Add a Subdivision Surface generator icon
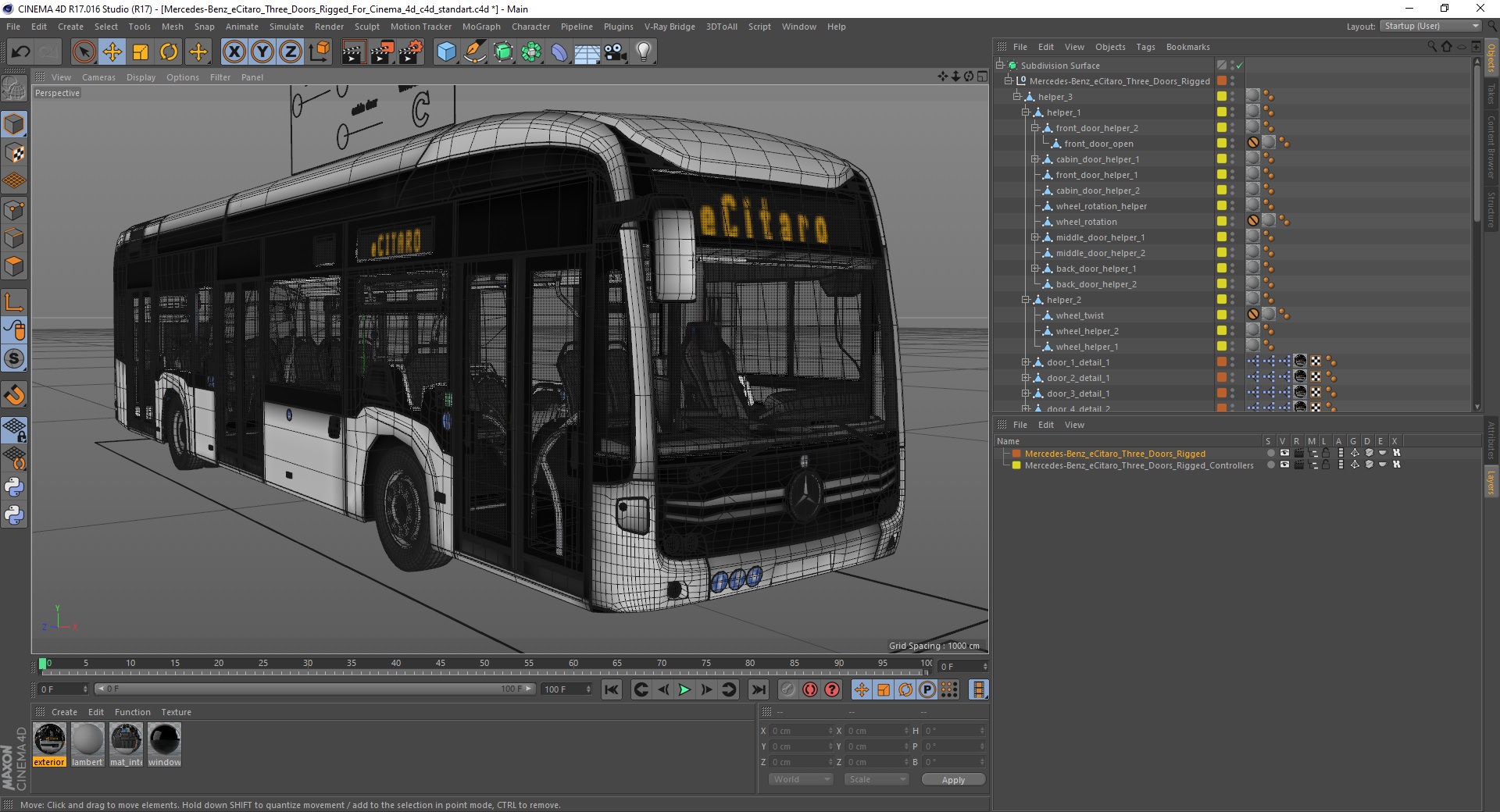This screenshot has height=812, width=1500. coord(503,52)
